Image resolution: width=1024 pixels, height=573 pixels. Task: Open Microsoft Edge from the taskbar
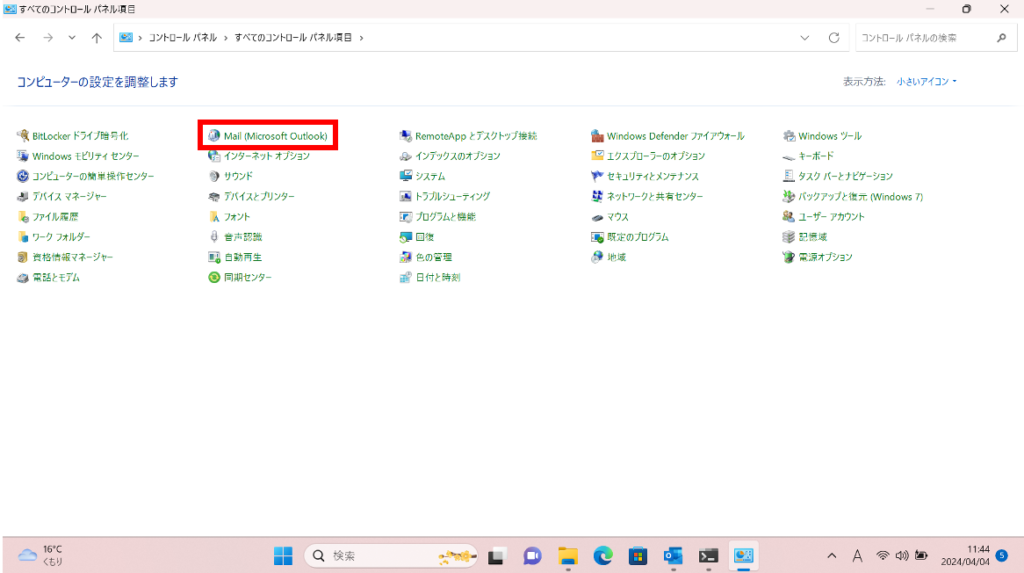click(602, 555)
